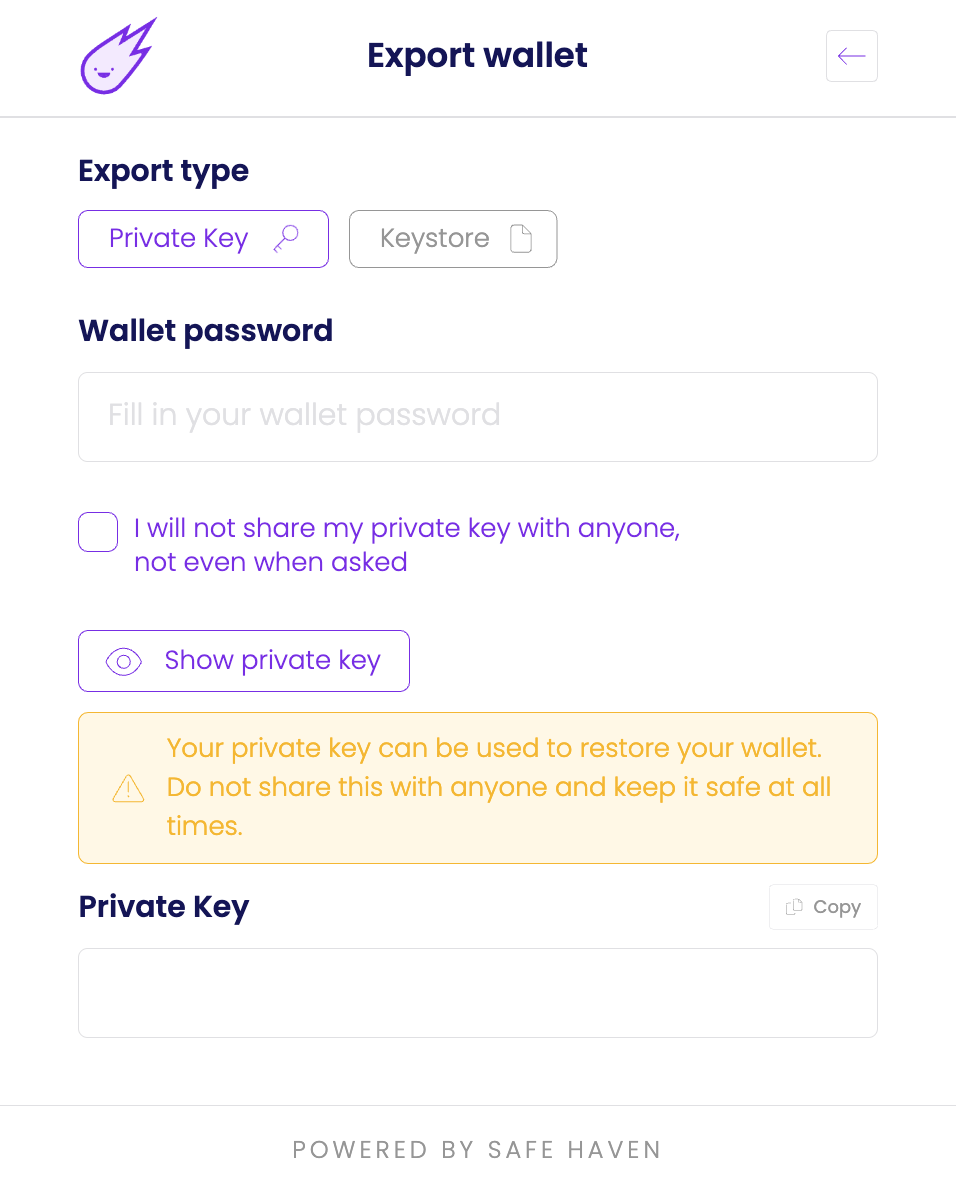Select the Private Key export type
Image resolution: width=956 pixels, height=1192 pixels.
(179, 239)
